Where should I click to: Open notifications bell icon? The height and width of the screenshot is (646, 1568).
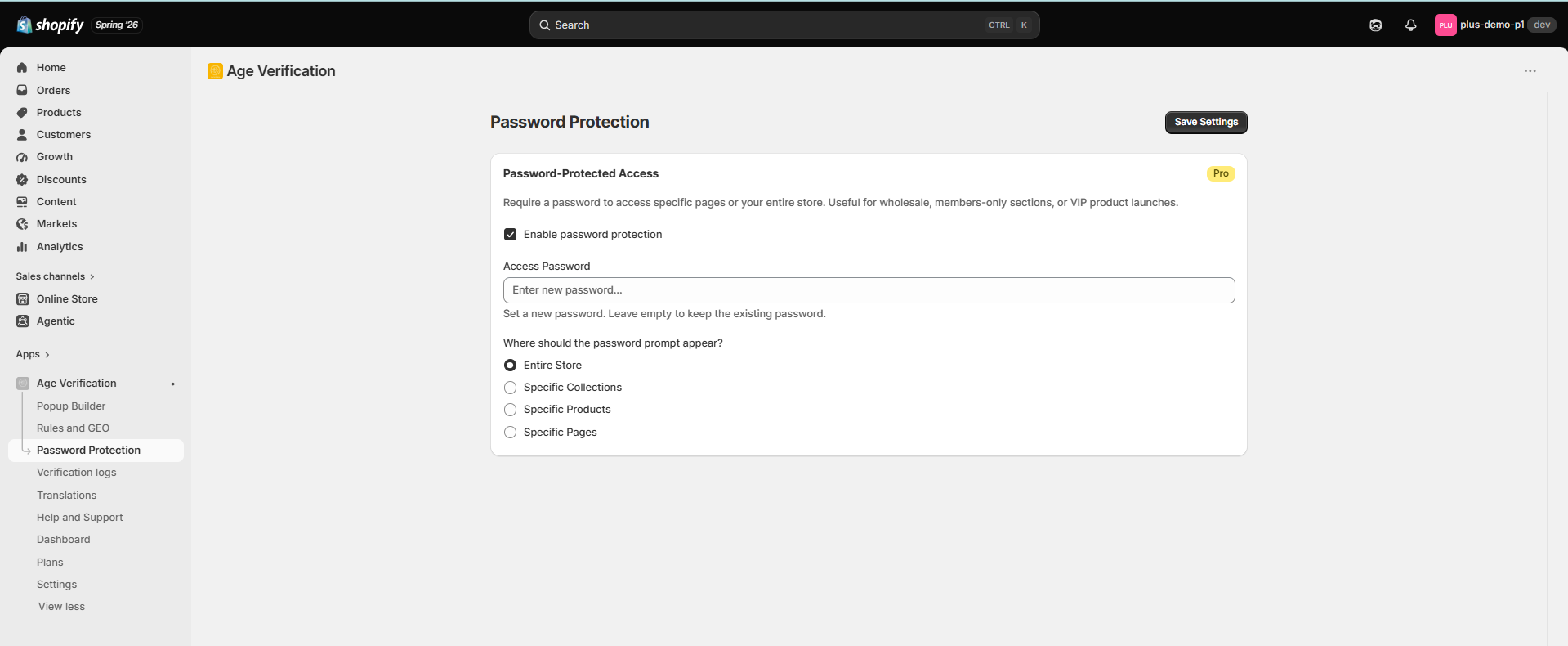coord(1410,25)
